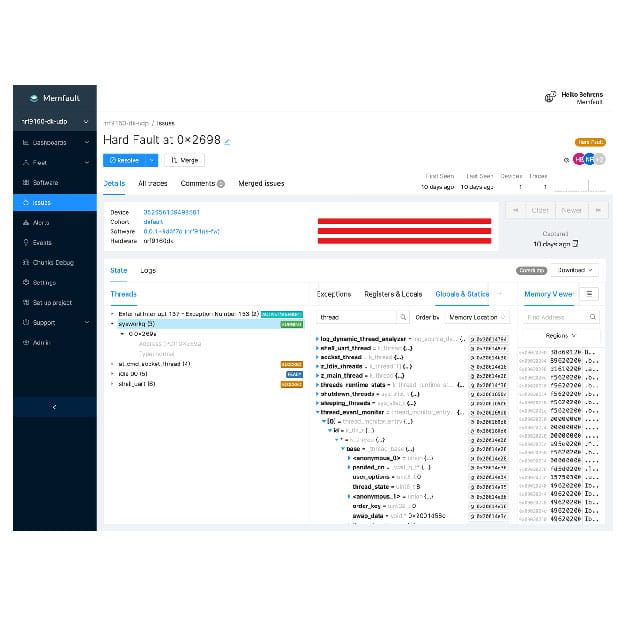
Task: Open Alerts from the sidebar
Action: pyautogui.click(x=41, y=222)
